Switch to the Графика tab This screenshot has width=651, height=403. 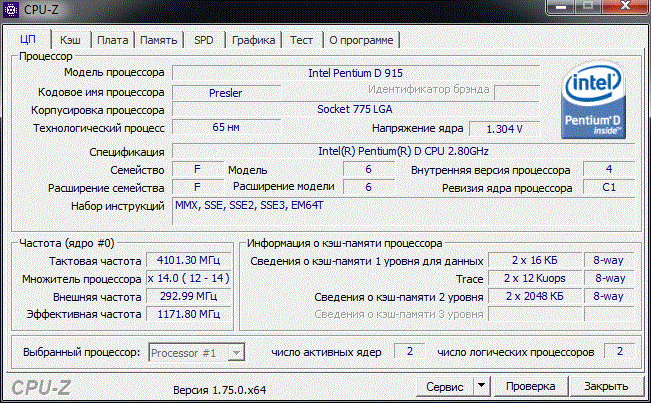[253, 40]
